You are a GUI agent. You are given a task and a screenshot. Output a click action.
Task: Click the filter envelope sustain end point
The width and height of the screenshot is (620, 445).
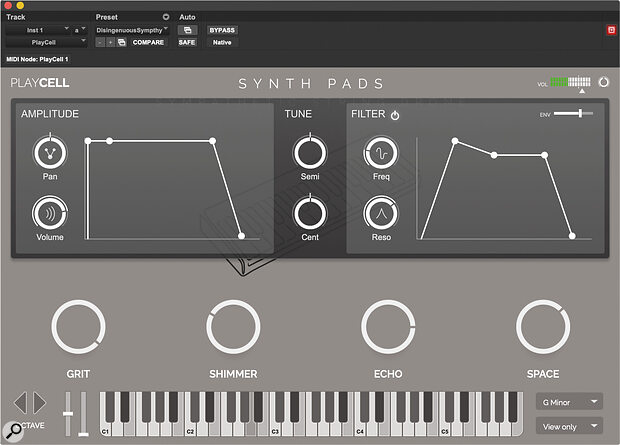pyautogui.click(x=544, y=155)
